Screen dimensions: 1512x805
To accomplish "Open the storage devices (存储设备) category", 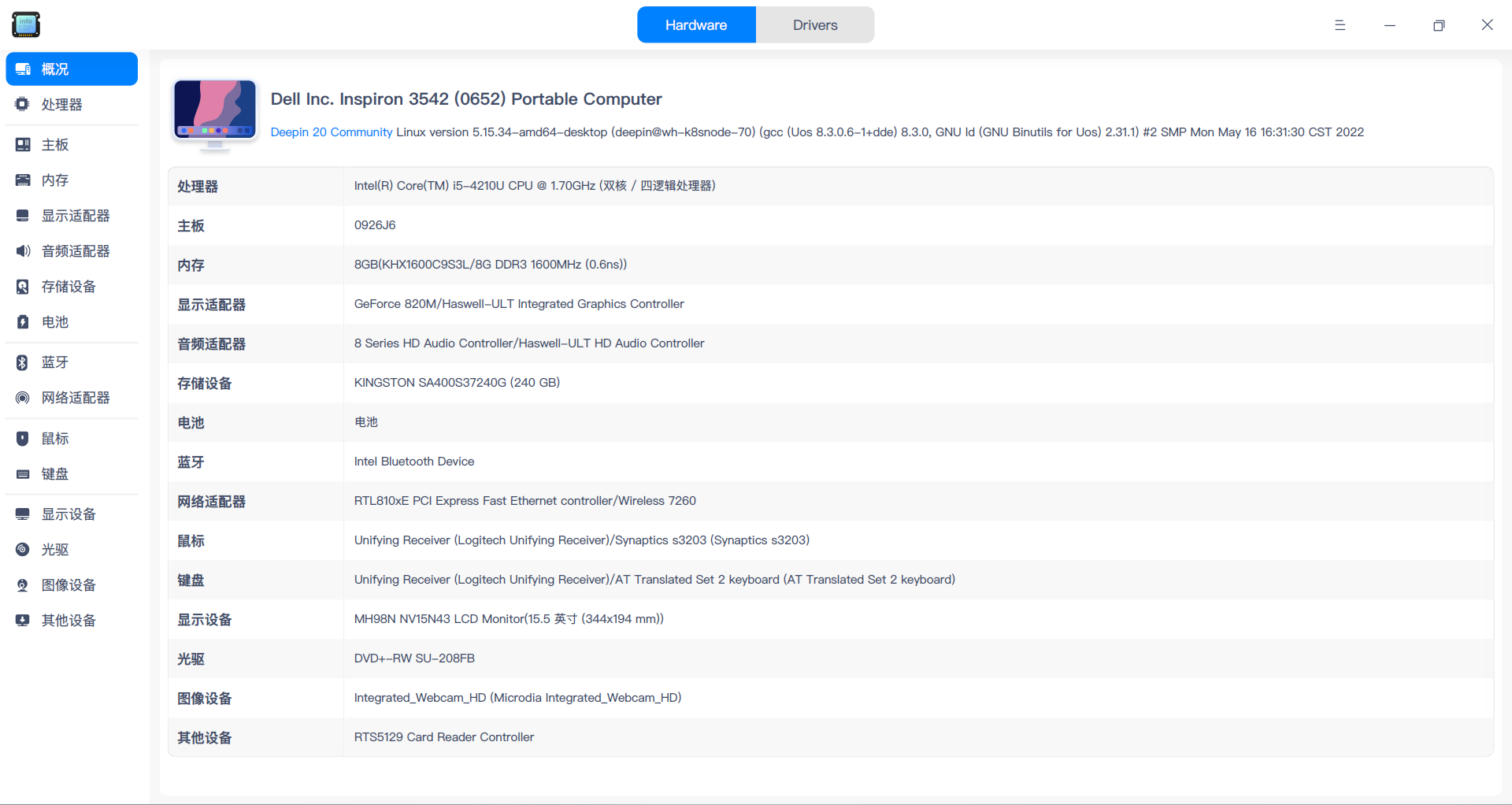I will (69, 287).
